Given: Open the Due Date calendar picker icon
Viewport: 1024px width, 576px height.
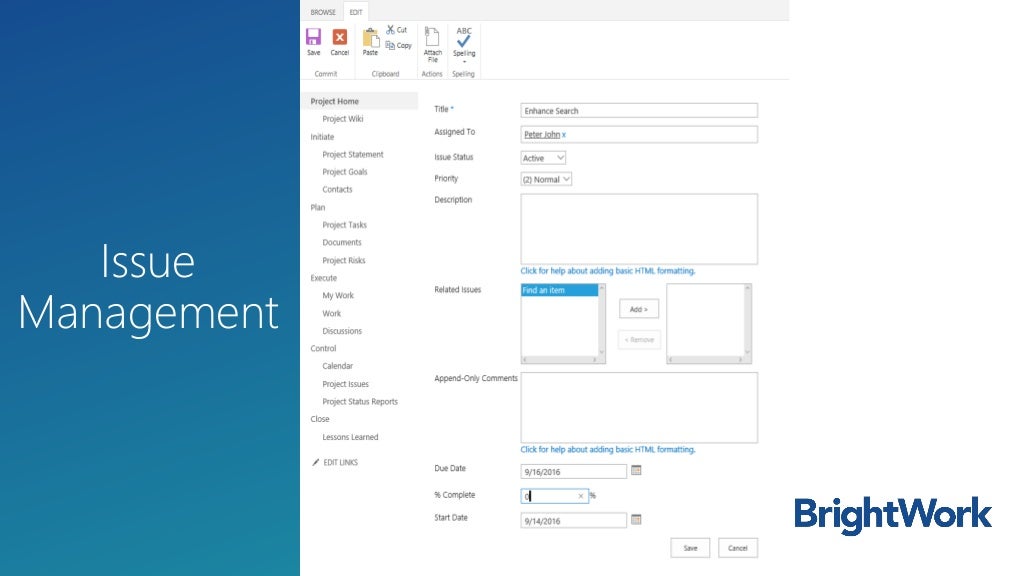Looking at the screenshot, I should pyautogui.click(x=636, y=470).
